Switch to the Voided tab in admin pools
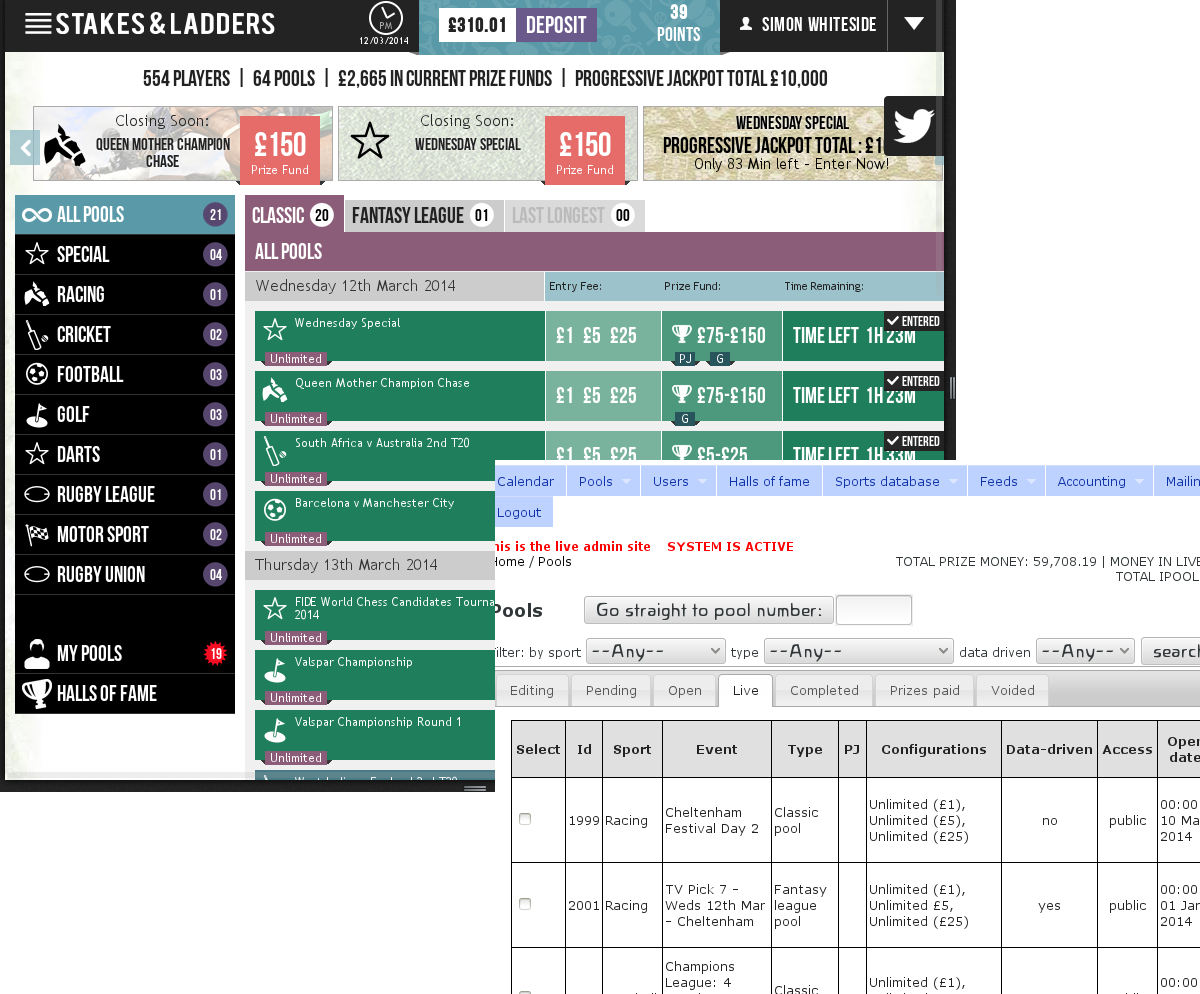The image size is (1200, 994). 1012,690
